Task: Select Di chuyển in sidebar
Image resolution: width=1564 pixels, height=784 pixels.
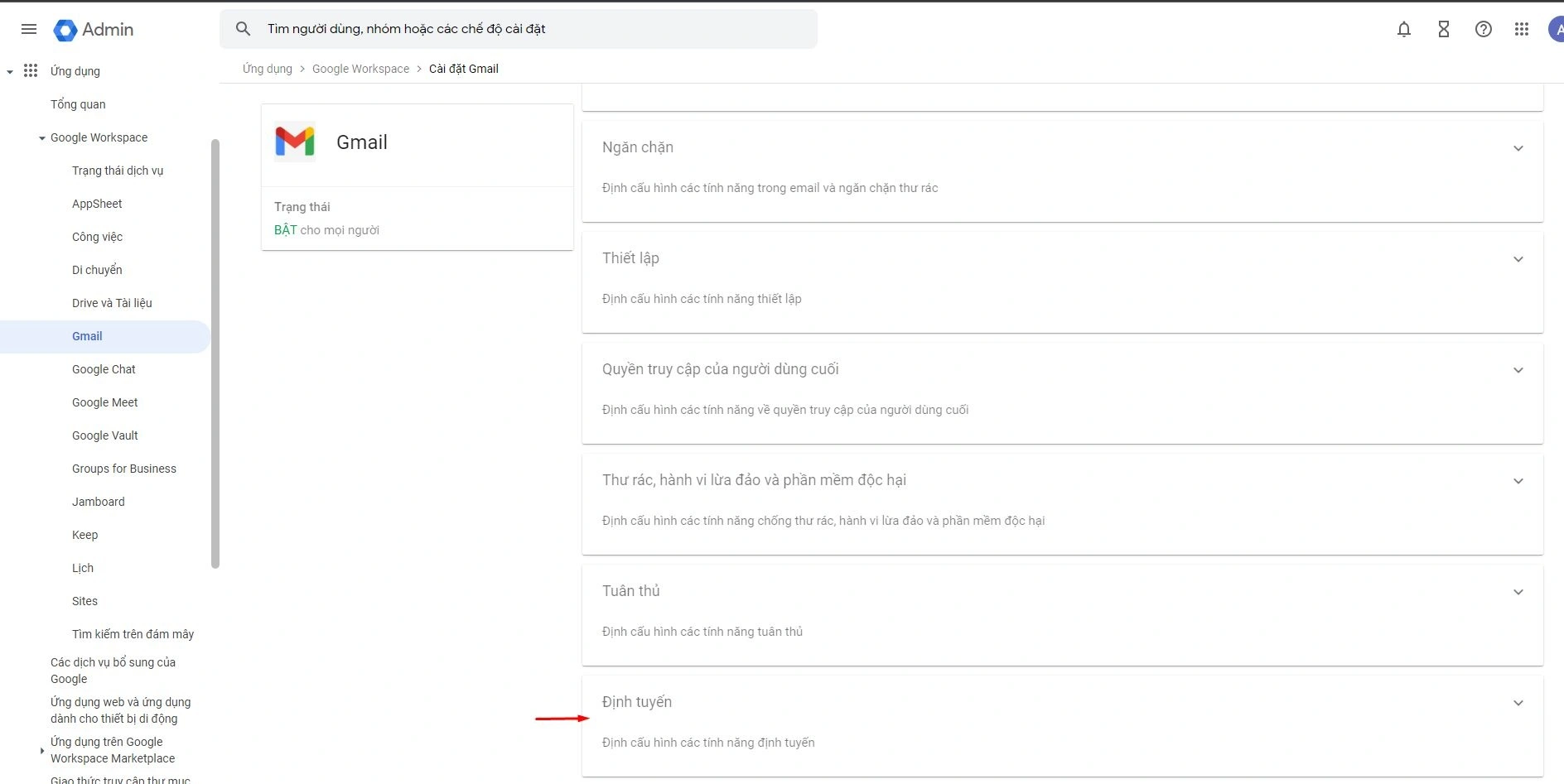Action: click(97, 270)
